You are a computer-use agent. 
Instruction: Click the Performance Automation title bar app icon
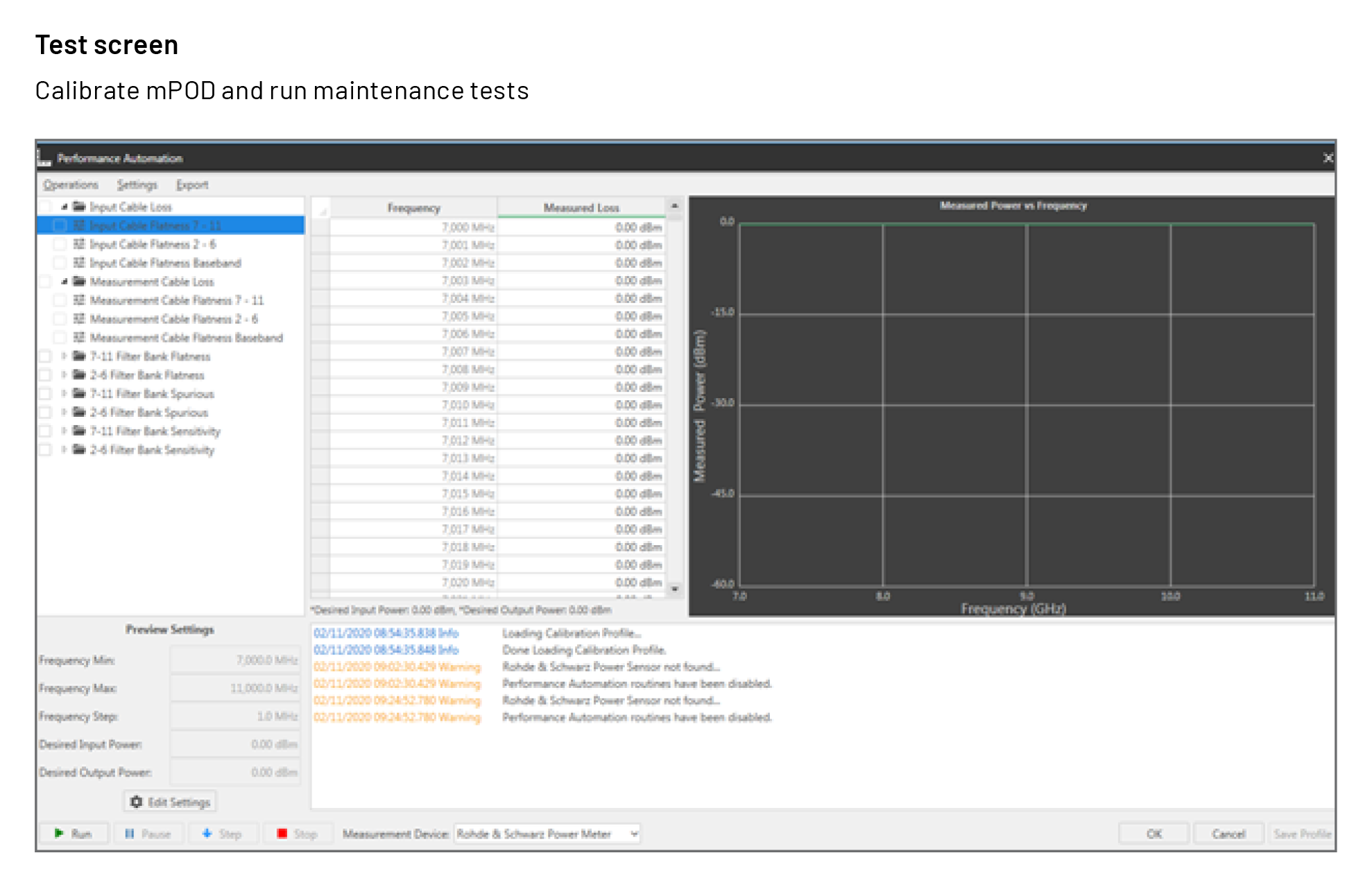coord(44,158)
